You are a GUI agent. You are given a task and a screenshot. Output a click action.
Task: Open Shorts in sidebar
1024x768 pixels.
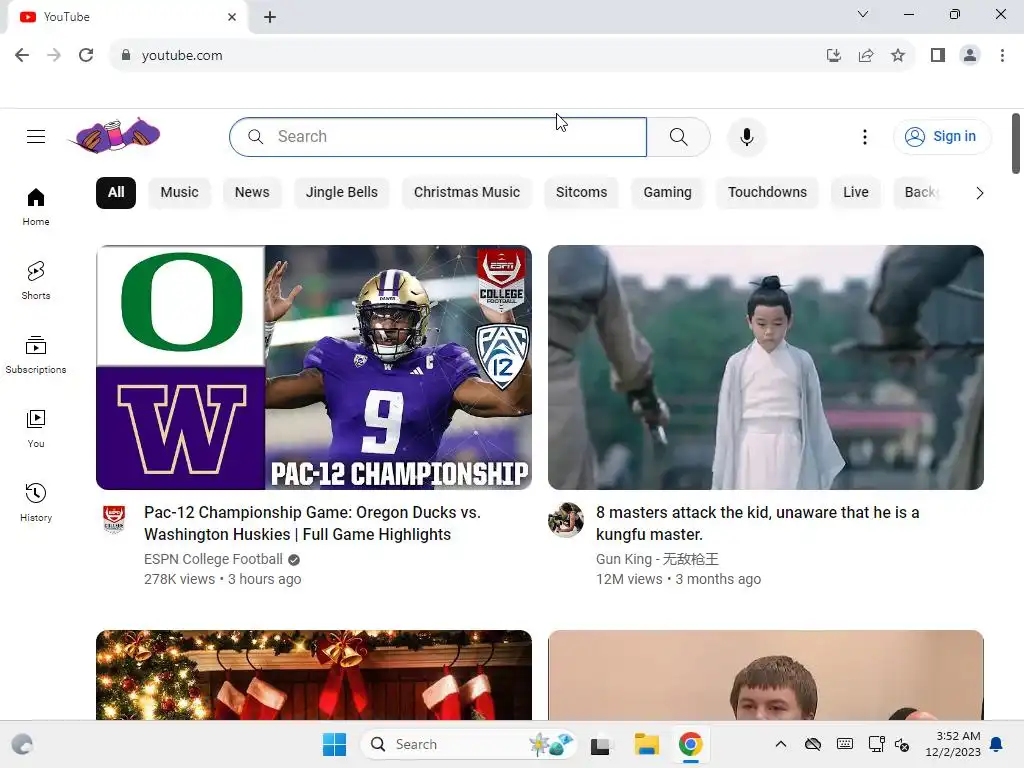click(36, 280)
